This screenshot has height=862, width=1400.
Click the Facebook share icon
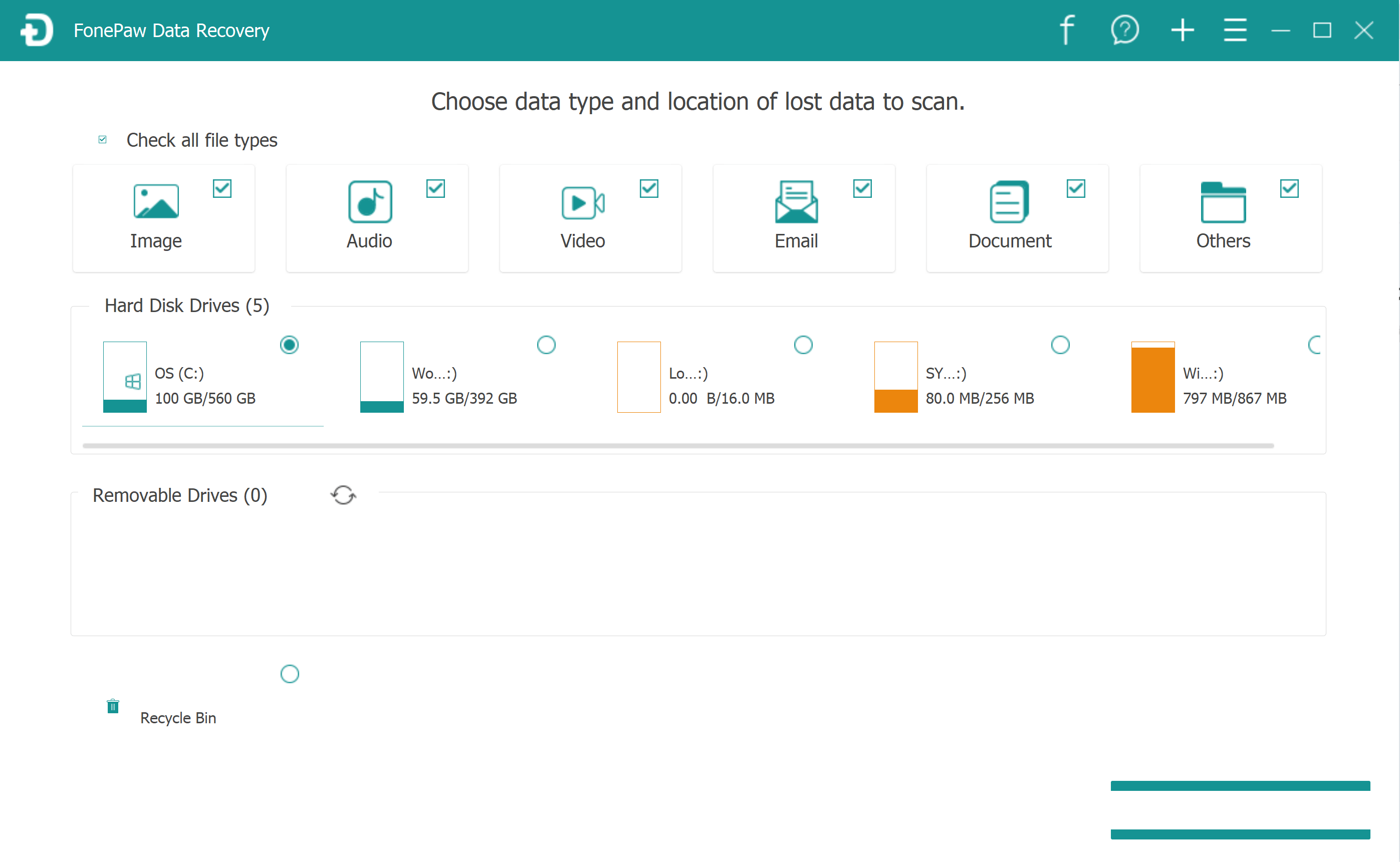click(1067, 30)
